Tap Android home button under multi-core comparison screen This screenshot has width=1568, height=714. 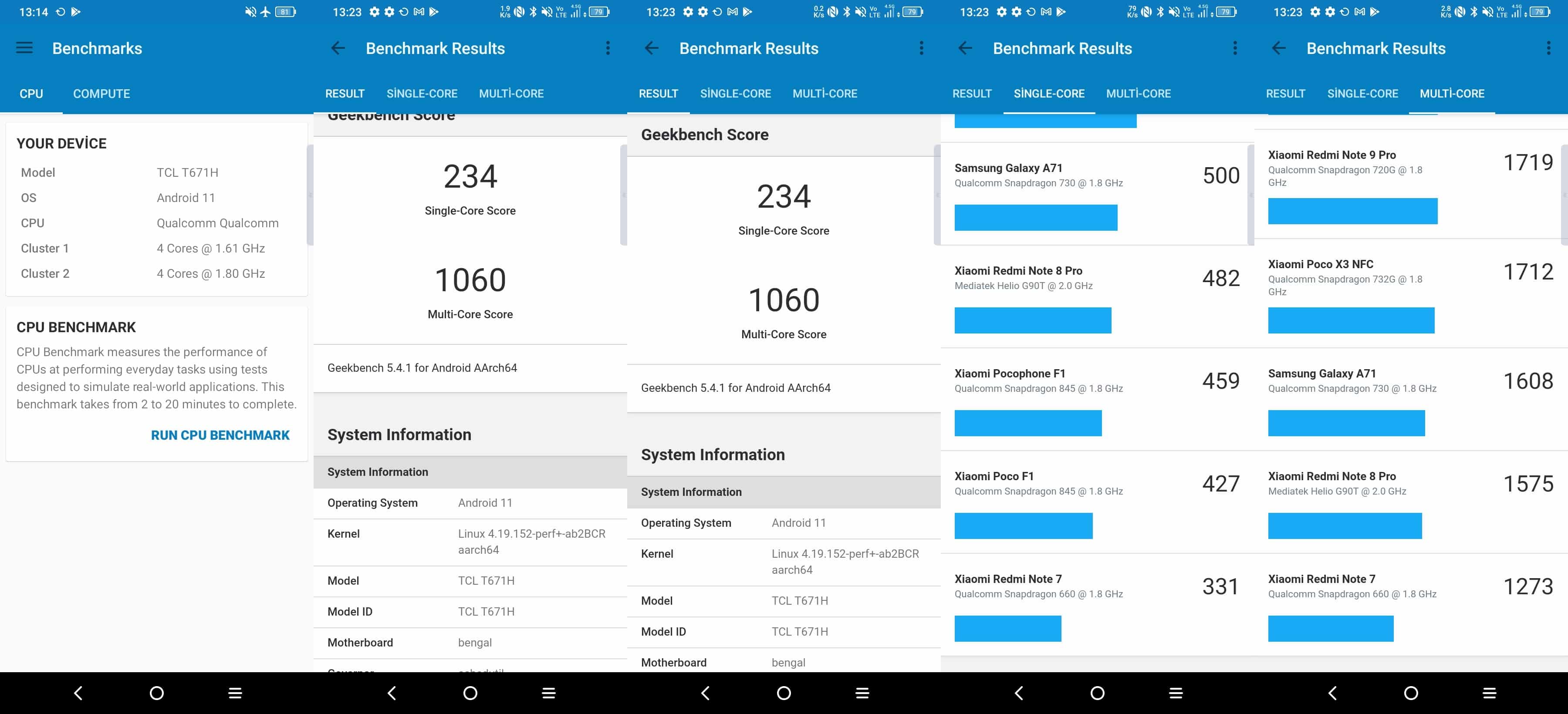click(1411, 693)
